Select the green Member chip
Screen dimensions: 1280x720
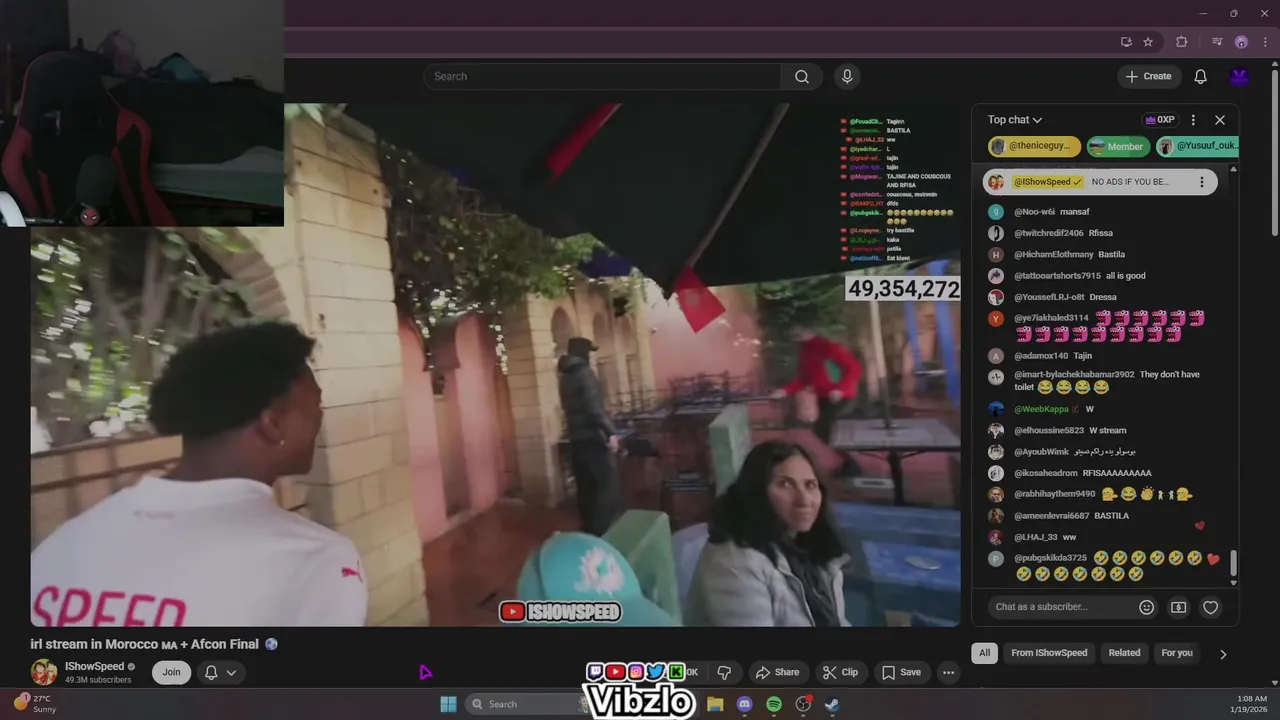click(x=1116, y=146)
